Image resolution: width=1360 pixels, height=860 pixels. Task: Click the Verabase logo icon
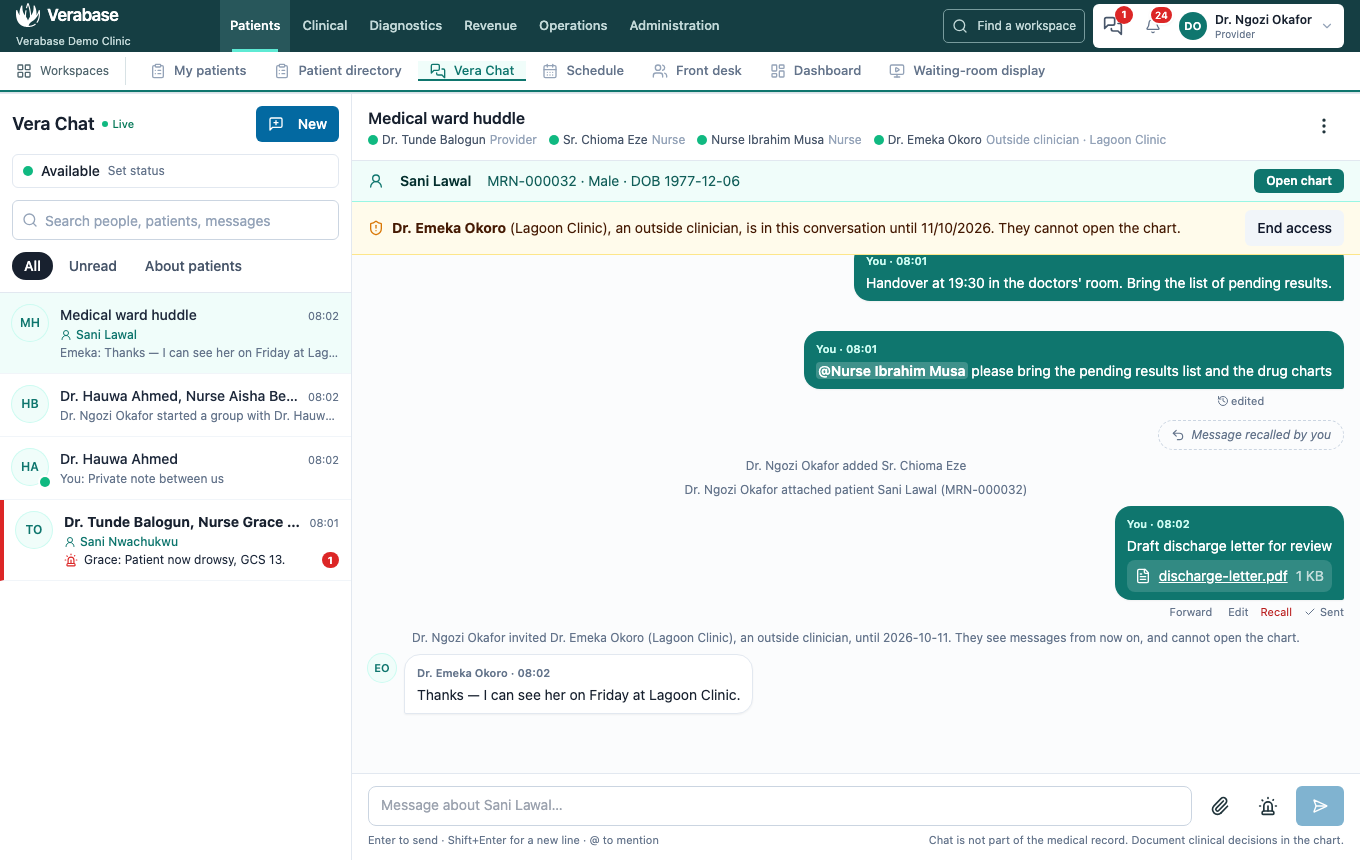click(x=28, y=15)
